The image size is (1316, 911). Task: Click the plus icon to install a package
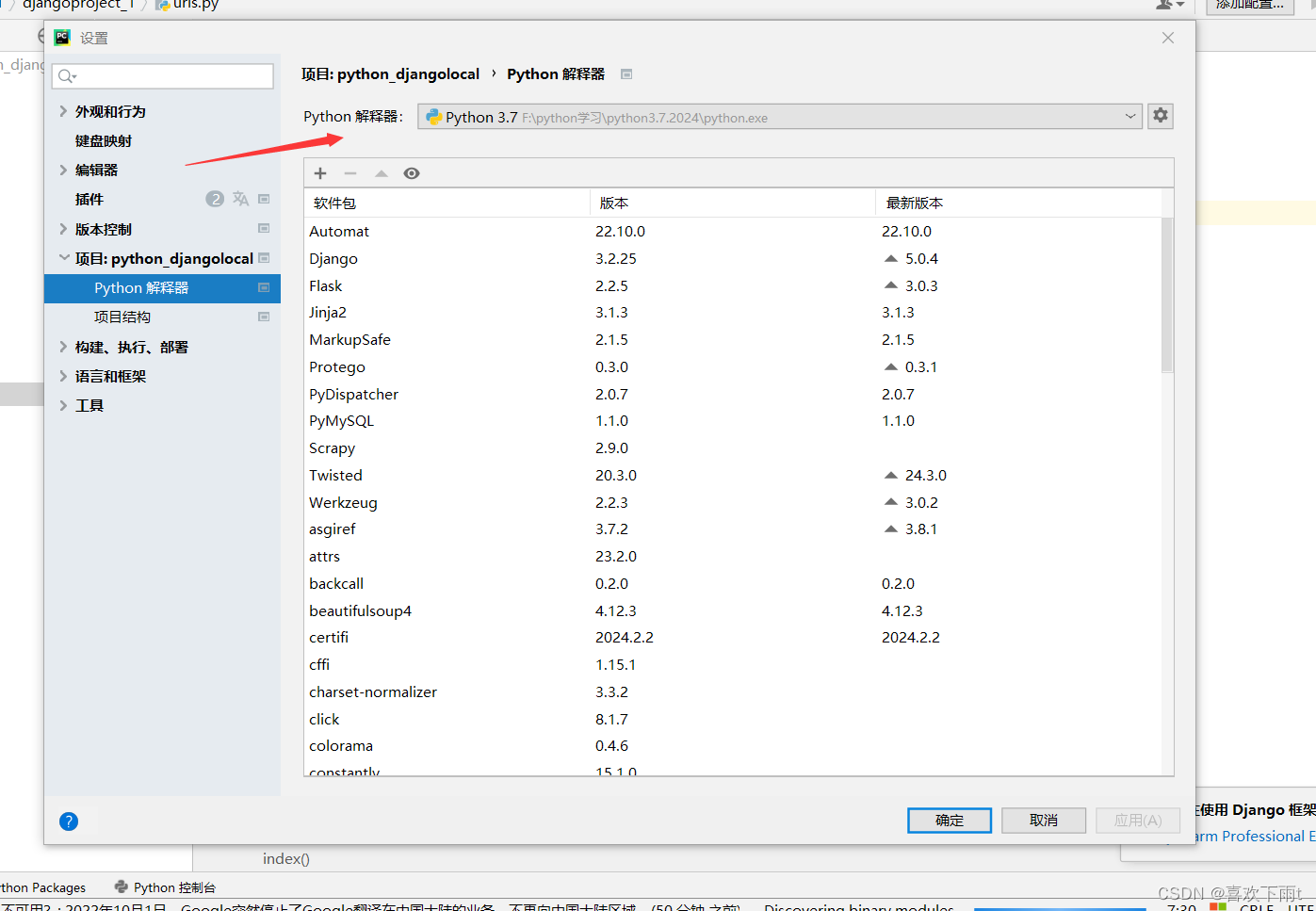pyautogui.click(x=320, y=173)
